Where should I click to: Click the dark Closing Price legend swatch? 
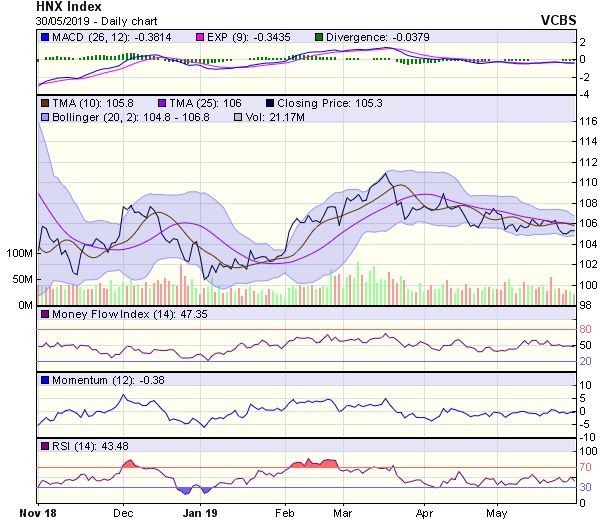pyautogui.click(x=270, y=103)
